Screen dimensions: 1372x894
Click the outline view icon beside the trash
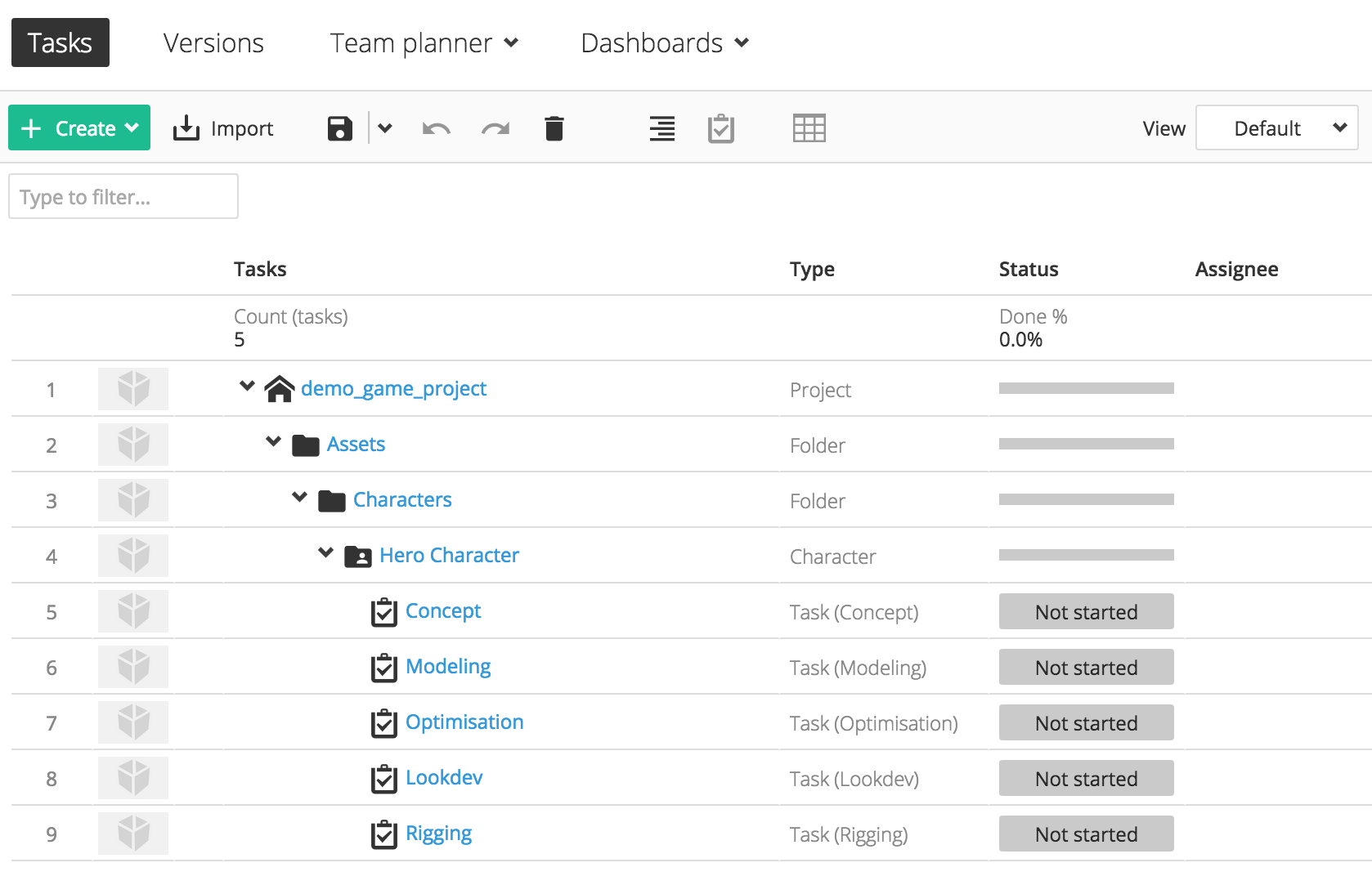coord(661,127)
